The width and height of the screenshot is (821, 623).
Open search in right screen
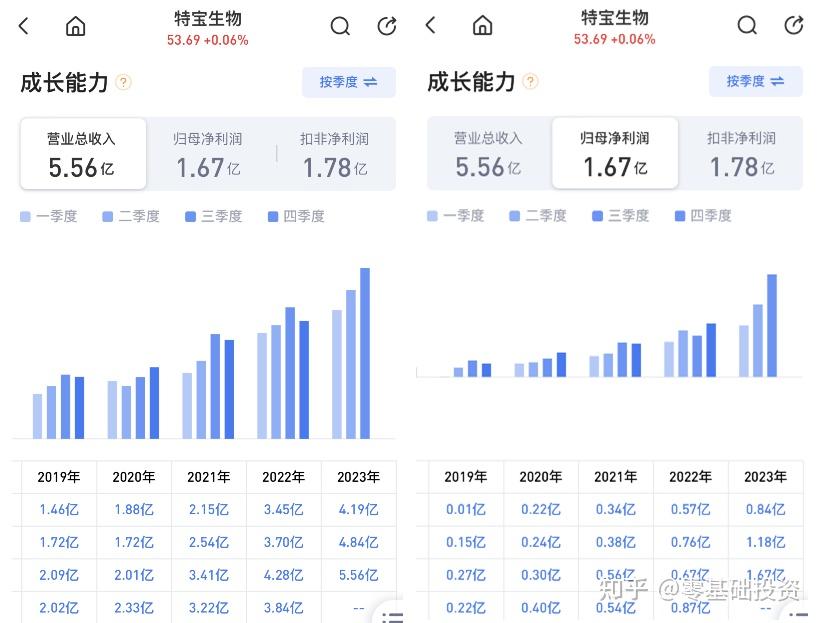pos(747,25)
